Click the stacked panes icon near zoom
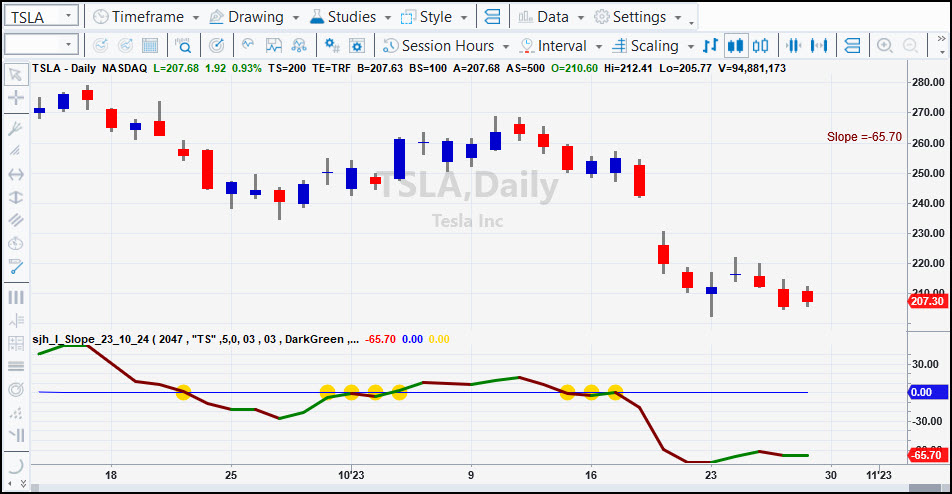The height and width of the screenshot is (494, 952). (852, 46)
